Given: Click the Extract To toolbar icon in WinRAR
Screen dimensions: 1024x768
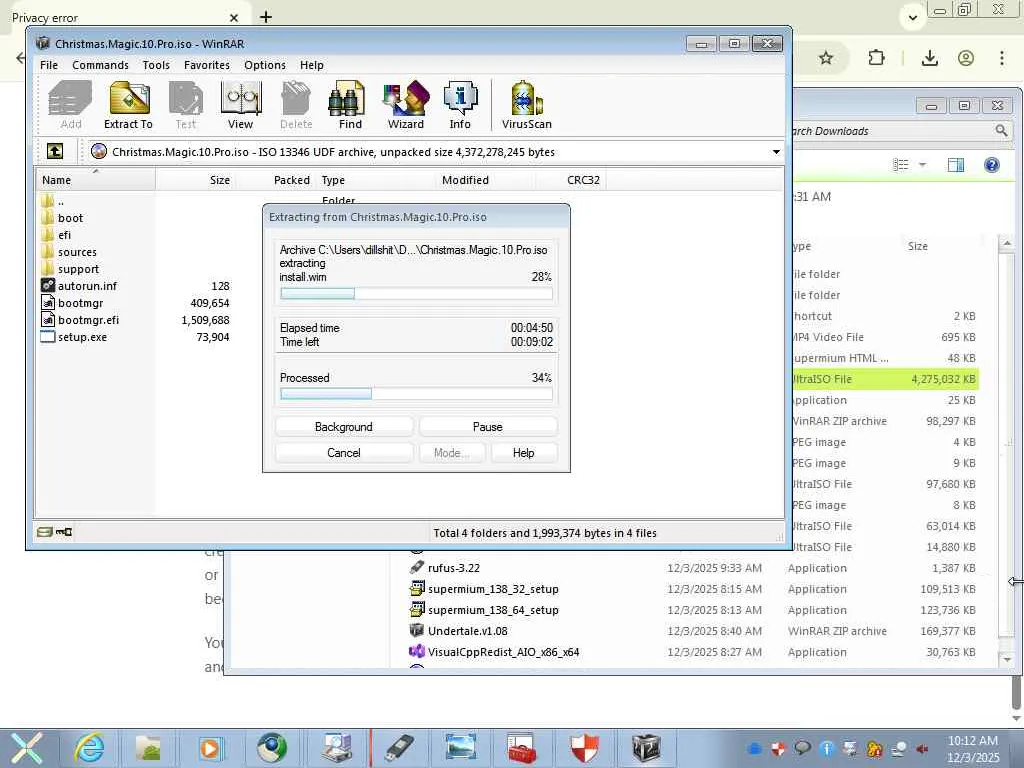Looking at the screenshot, I should pyautogui.click(x=129, y=105).
